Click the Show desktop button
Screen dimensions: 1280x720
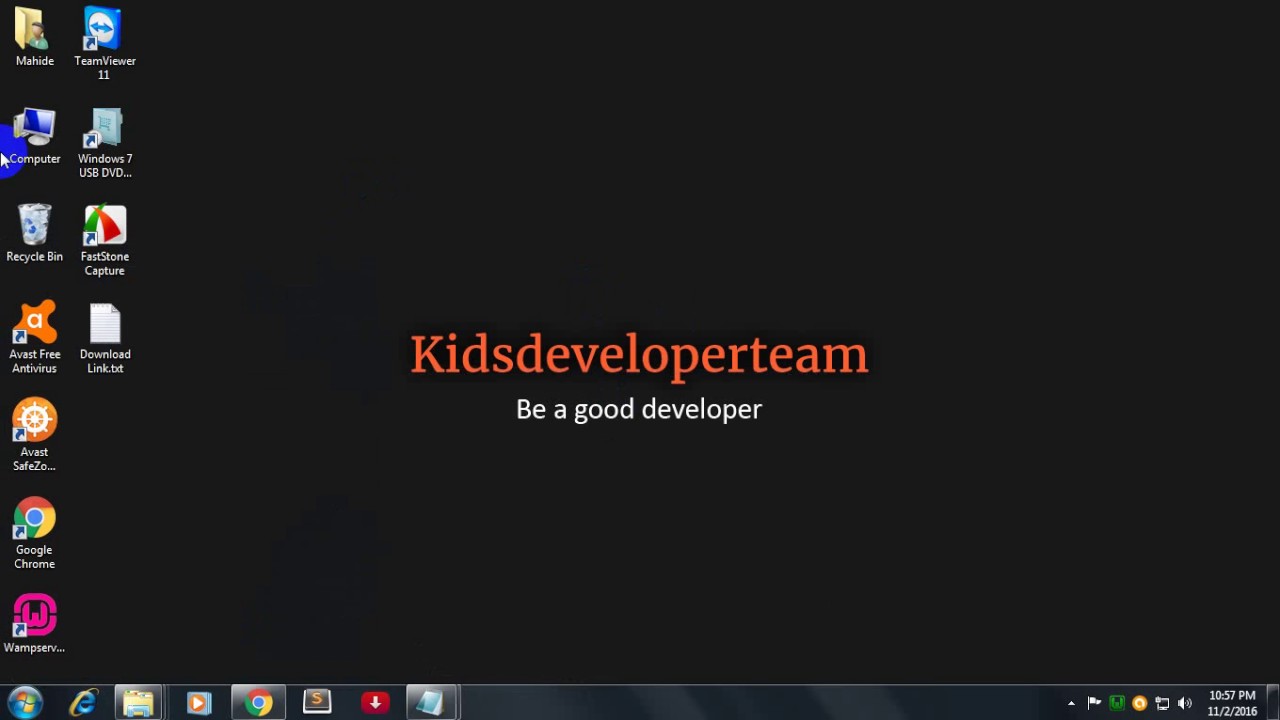1273,703
